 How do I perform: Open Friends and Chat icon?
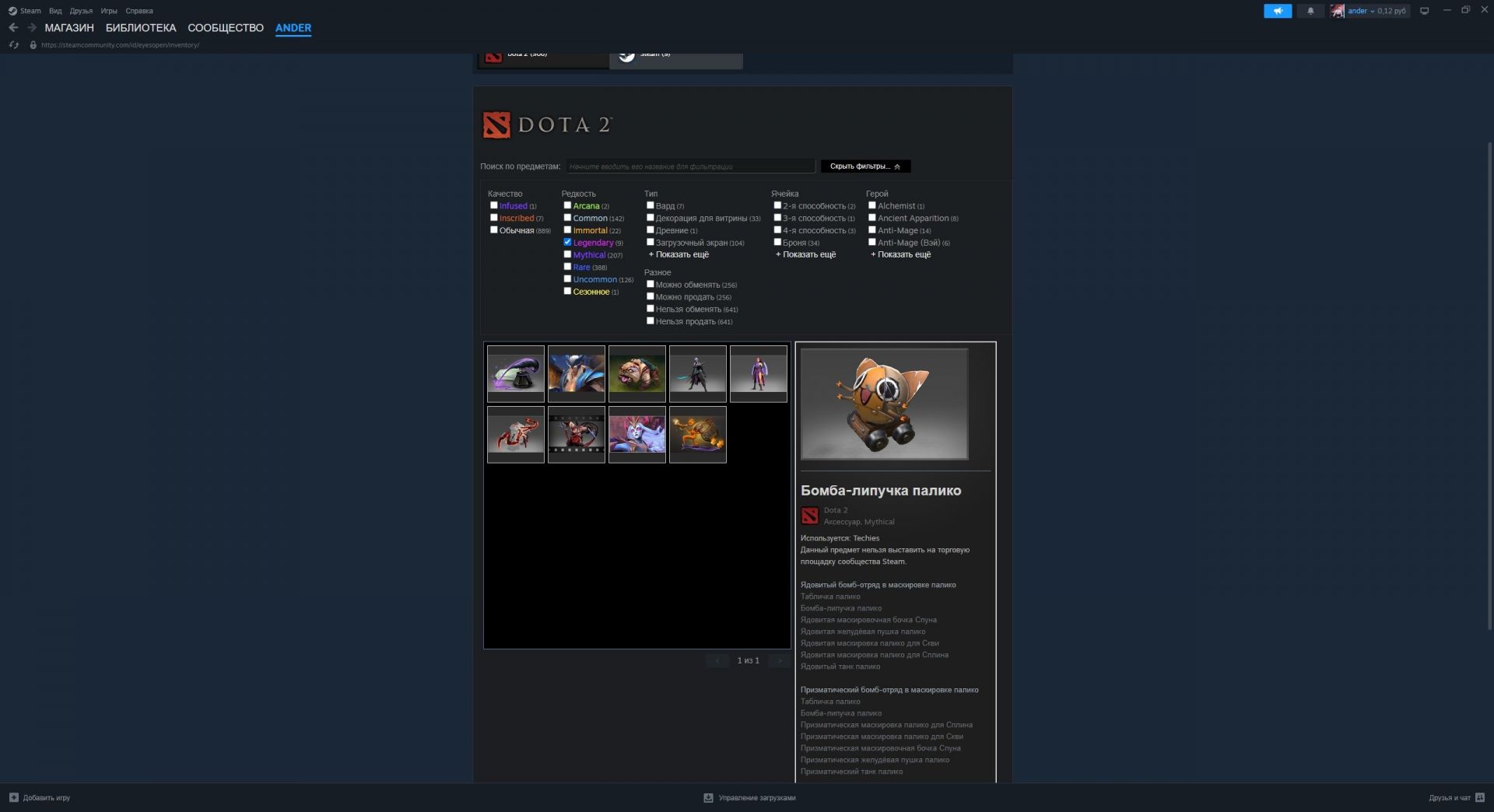[x=1479, y=798]
